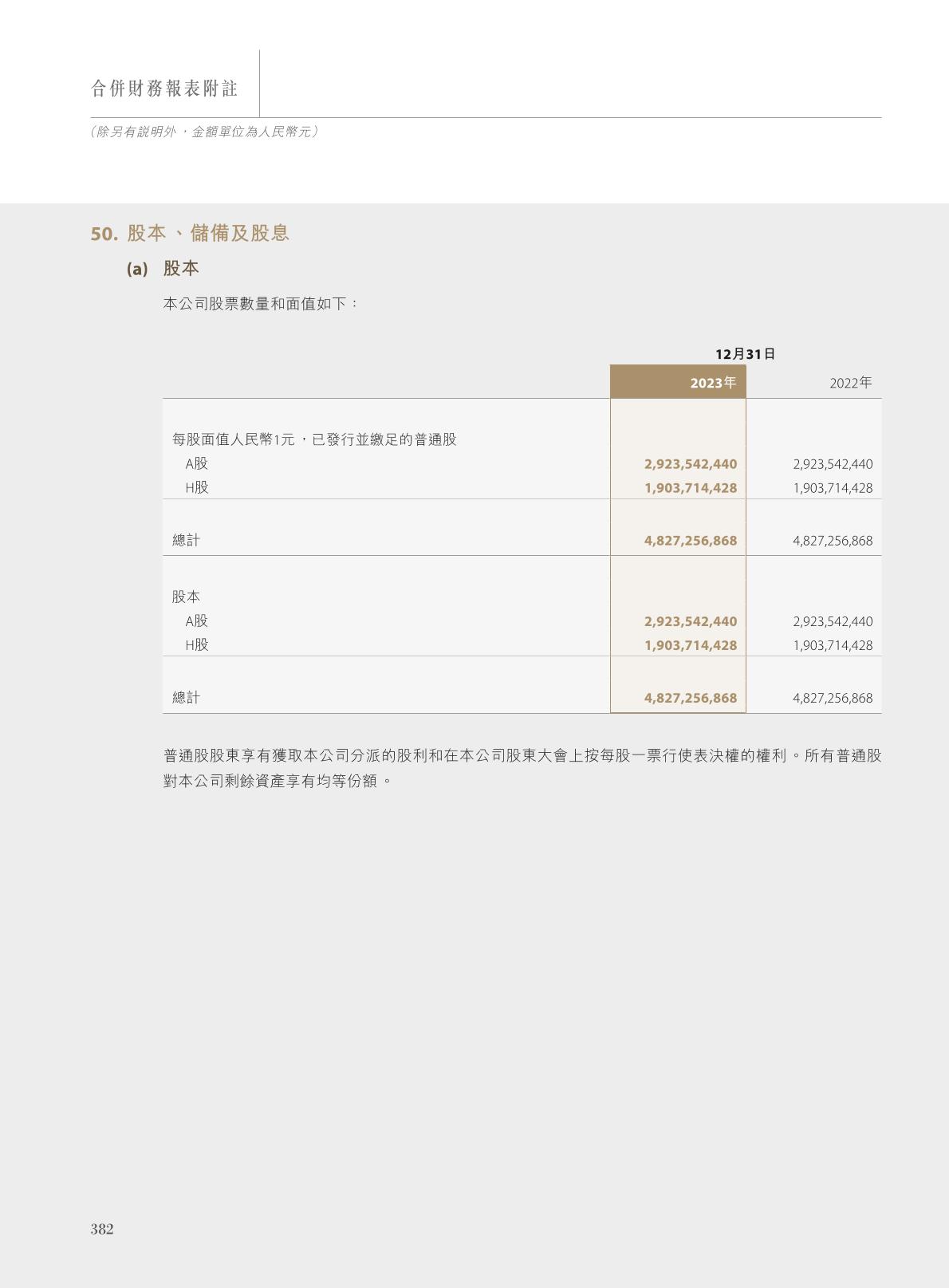The height and width of the screenshot is (1288, 949).
Task: Select the 2022年 column header
Action: coord(850,383)
